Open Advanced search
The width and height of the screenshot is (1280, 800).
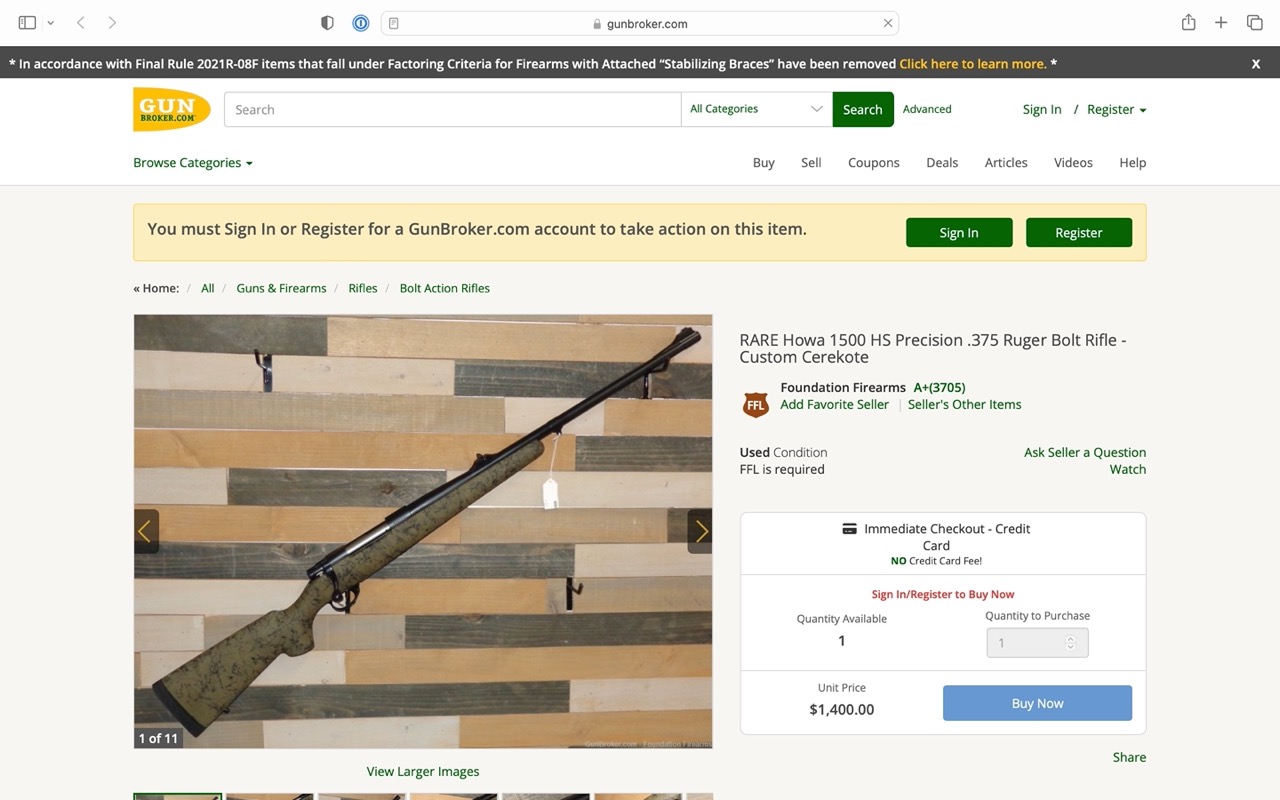tap(927, 109)
